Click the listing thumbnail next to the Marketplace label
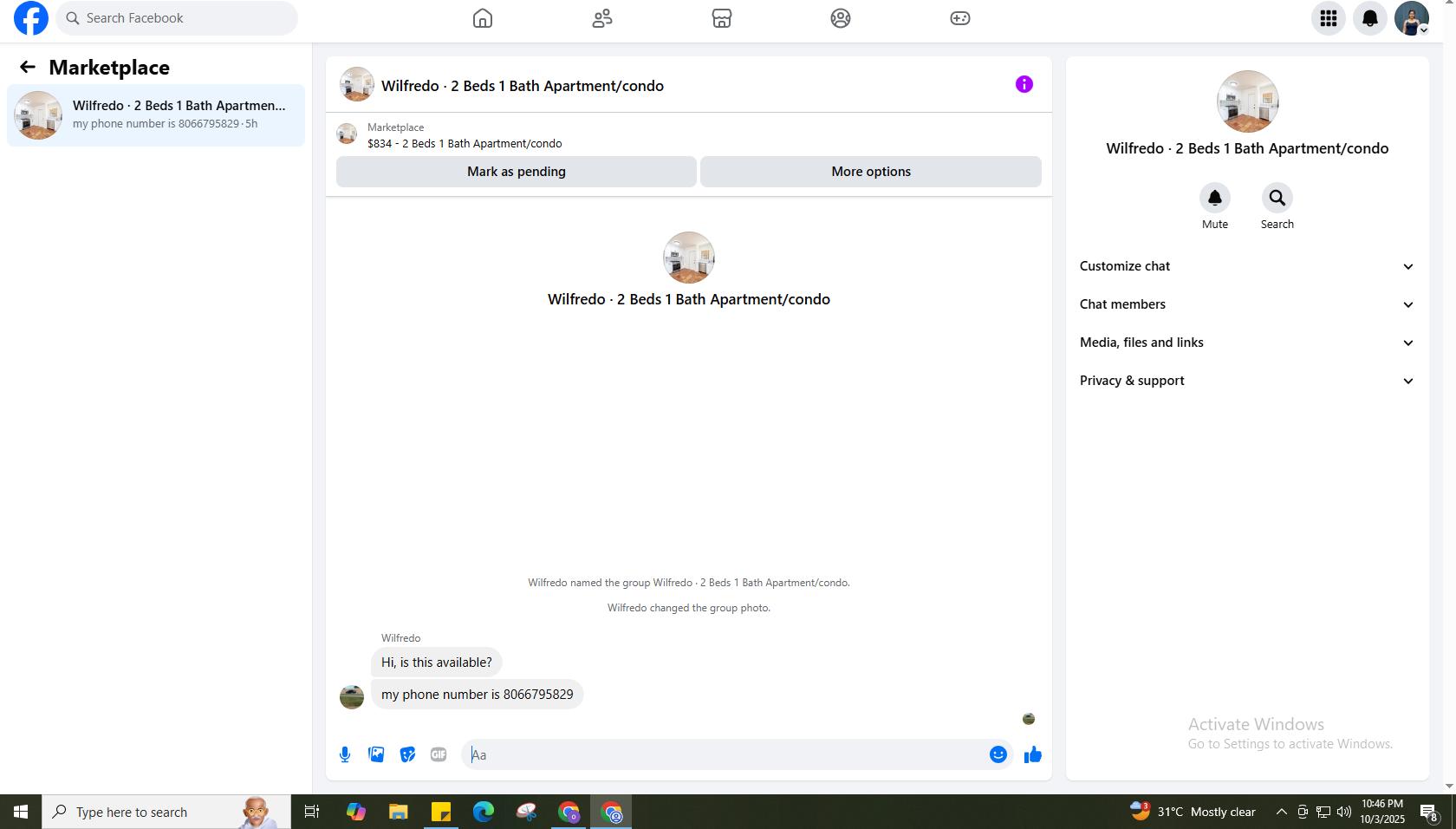The image size is (1456, 829). (347, 134)
